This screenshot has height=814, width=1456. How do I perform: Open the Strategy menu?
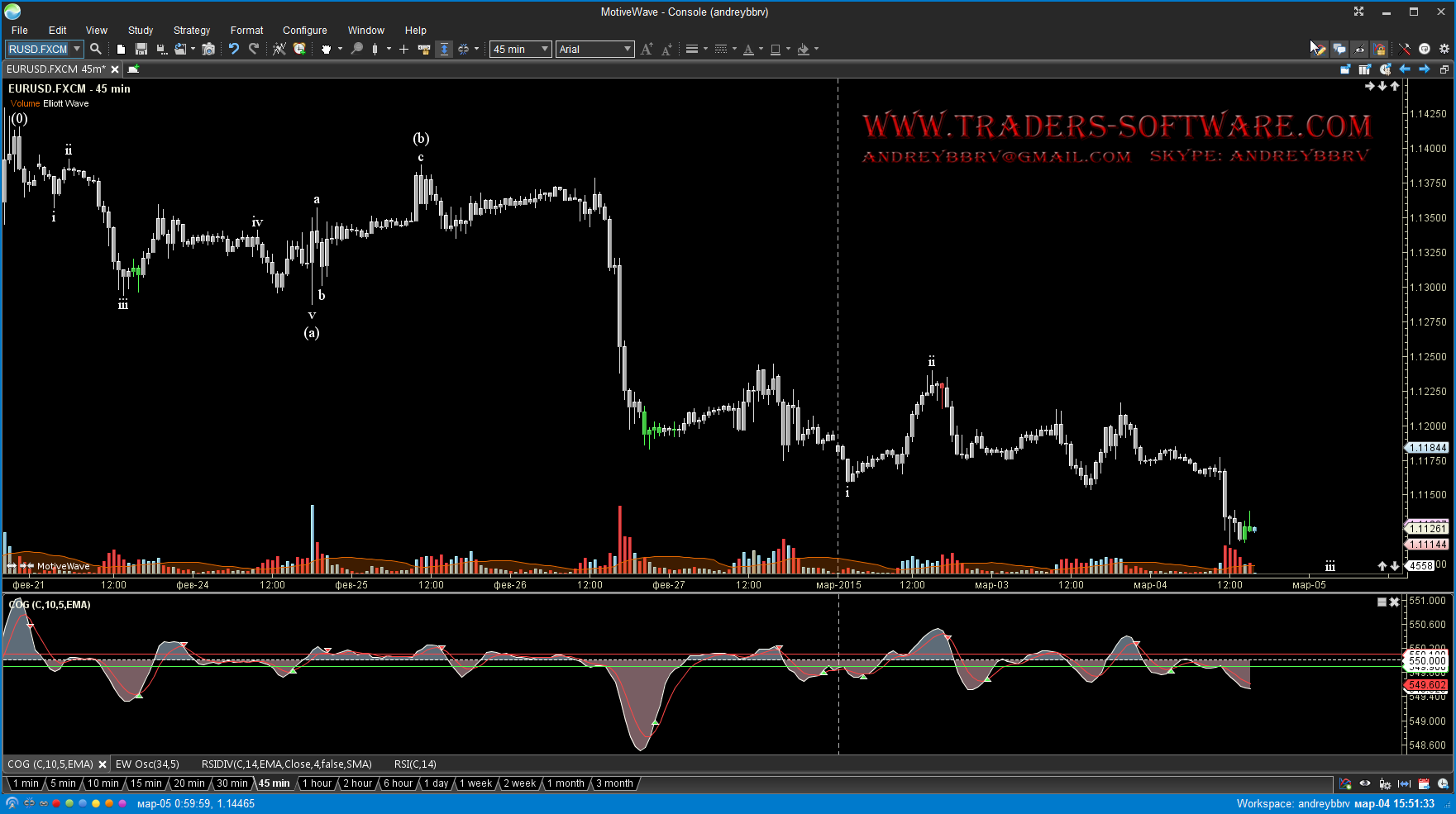tap(191, 30)
